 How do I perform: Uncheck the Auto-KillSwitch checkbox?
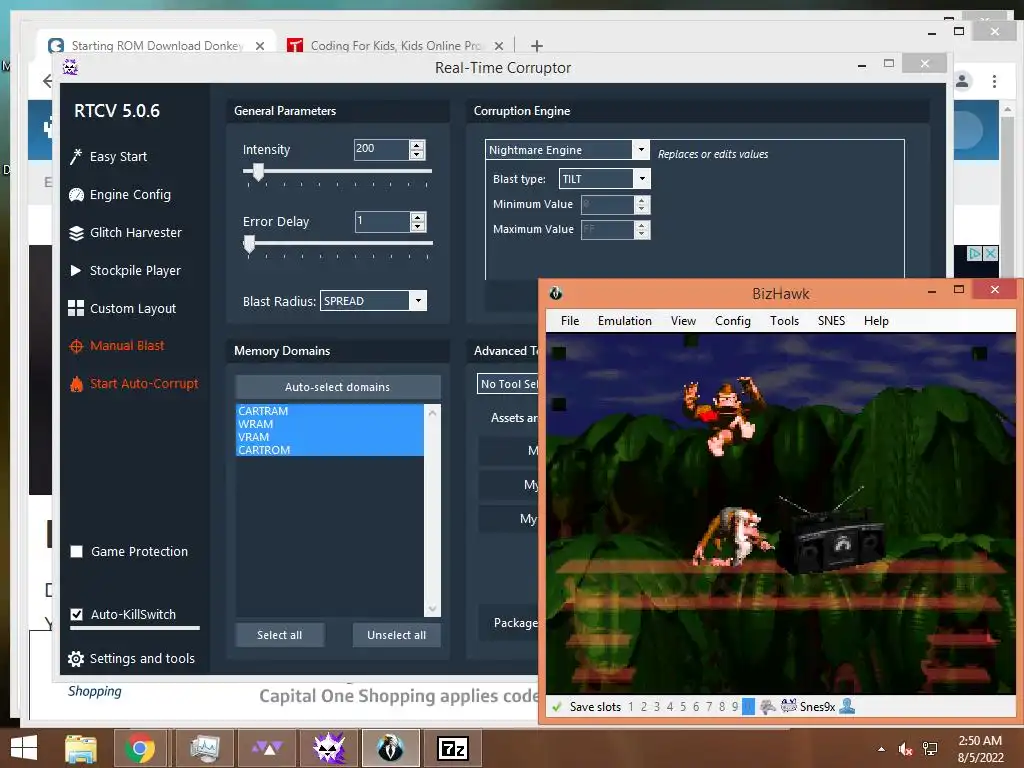(x=76, y=615)
